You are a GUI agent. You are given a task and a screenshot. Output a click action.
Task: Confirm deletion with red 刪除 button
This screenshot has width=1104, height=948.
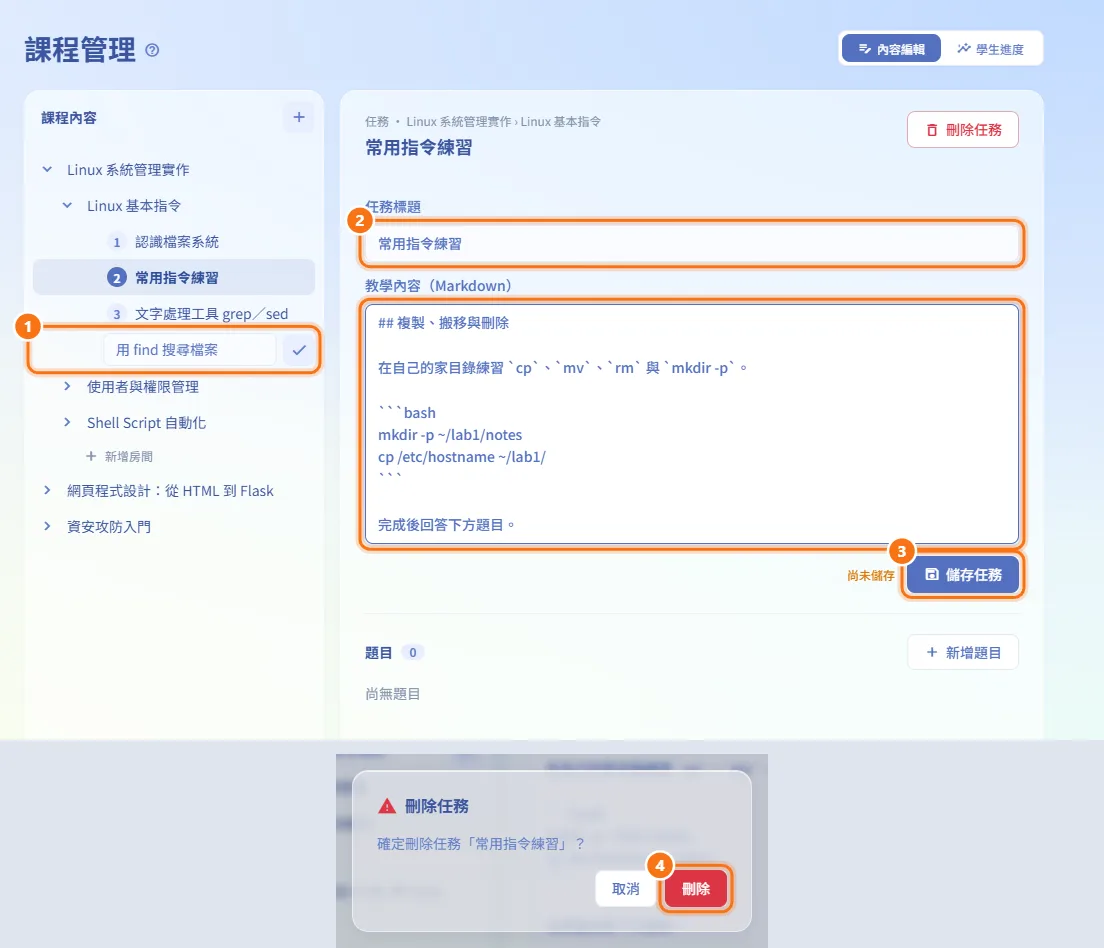pyautogui.click(x=696, y=889)
